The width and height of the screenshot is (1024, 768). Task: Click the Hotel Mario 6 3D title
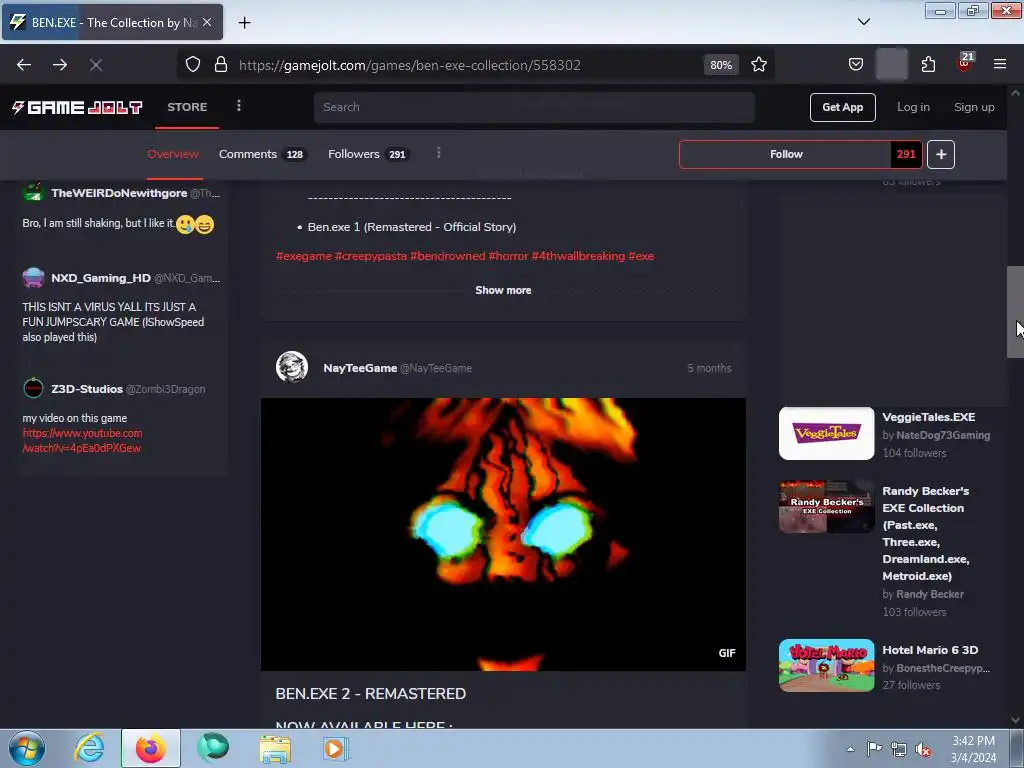tap(930, 650)
